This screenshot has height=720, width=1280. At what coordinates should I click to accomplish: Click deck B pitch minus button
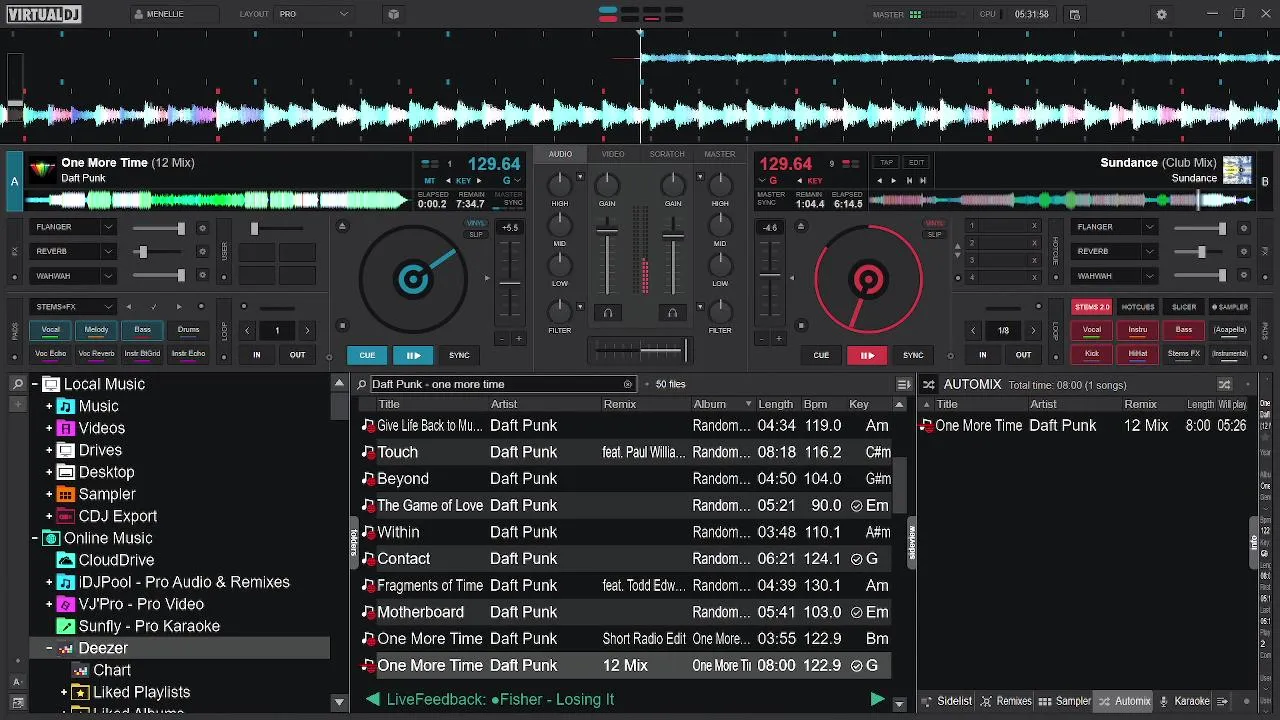coord(762,339)
